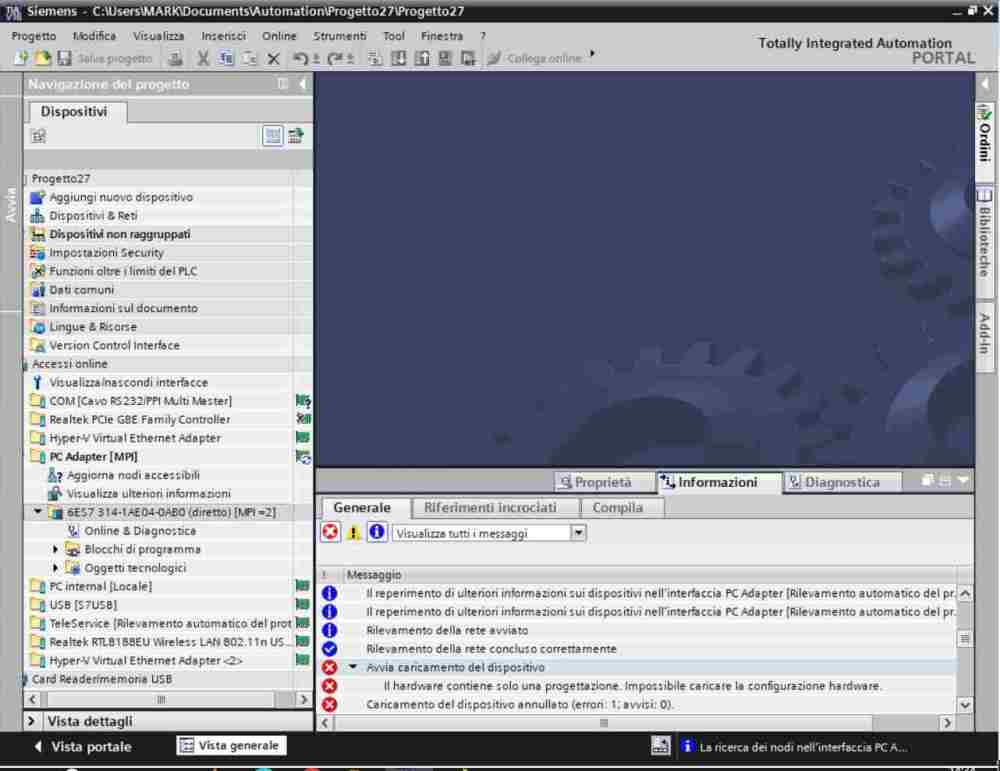Collapse the project navigation panel arrow

(x=302, y=84)
